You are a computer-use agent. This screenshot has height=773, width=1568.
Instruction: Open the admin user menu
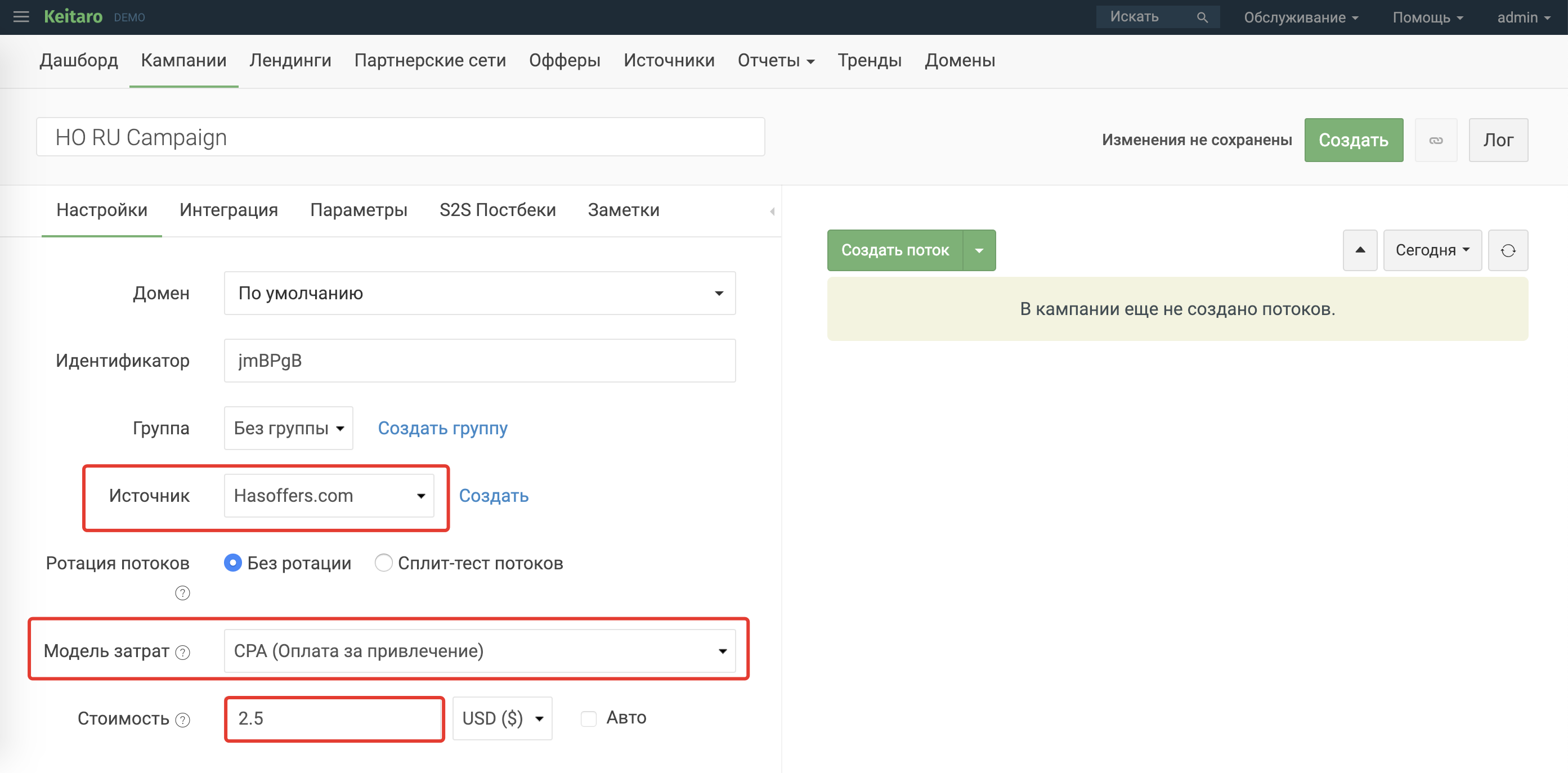(1524, 17)
